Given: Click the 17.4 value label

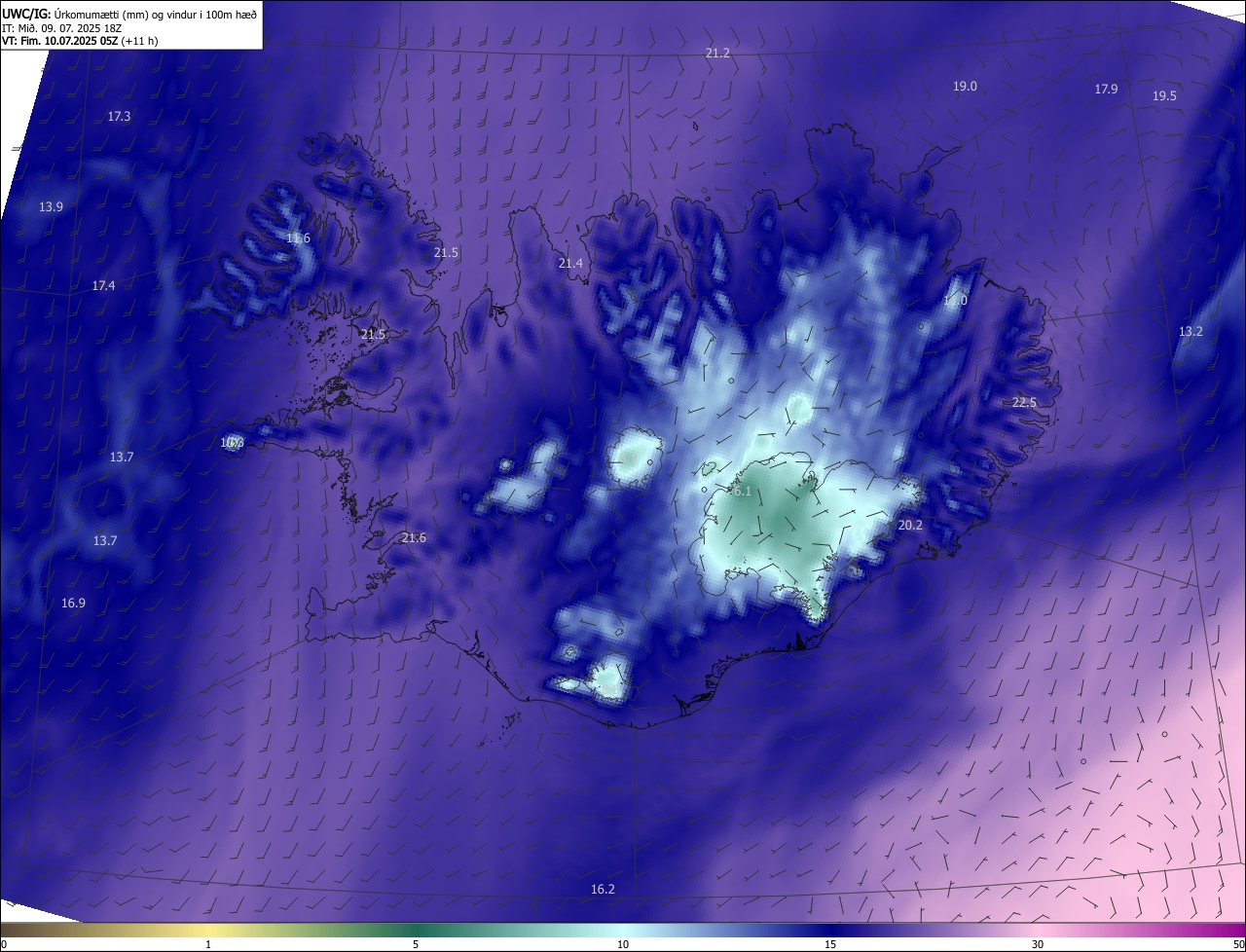Looking at the screenshot, I should 103,286.
